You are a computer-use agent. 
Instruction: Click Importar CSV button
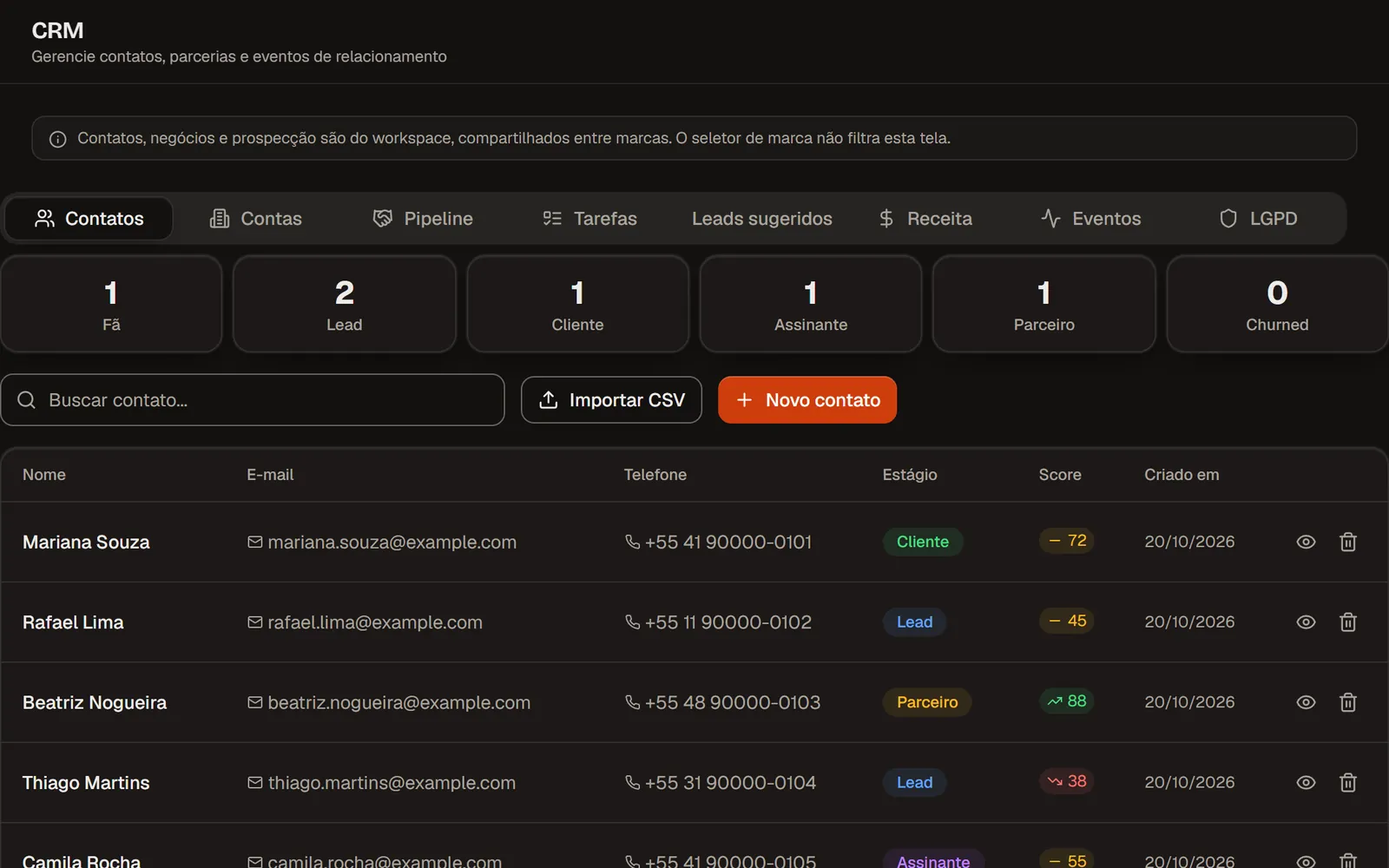611,400
